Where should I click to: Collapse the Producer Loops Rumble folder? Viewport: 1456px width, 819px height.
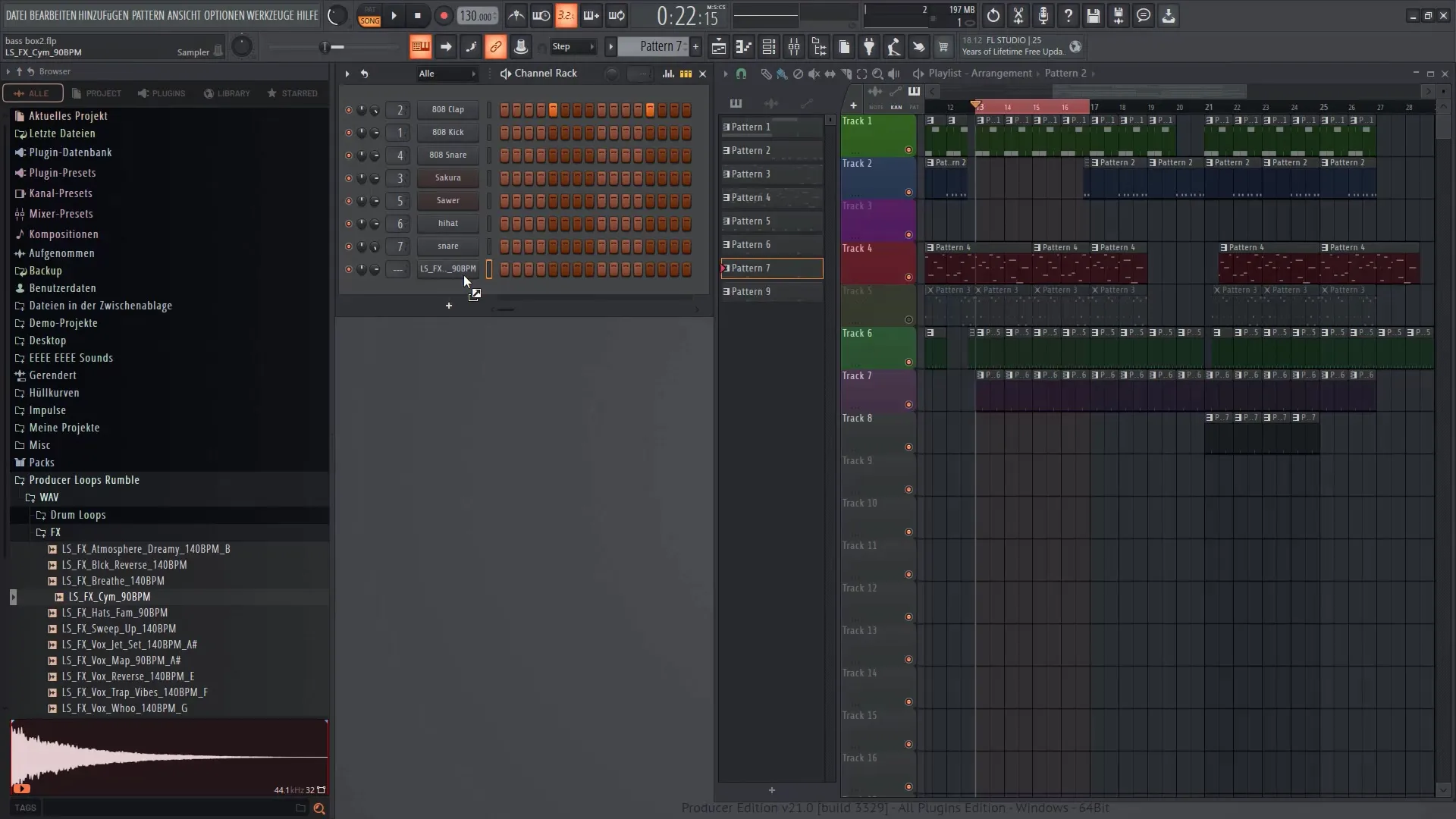[x=83, y=480]
